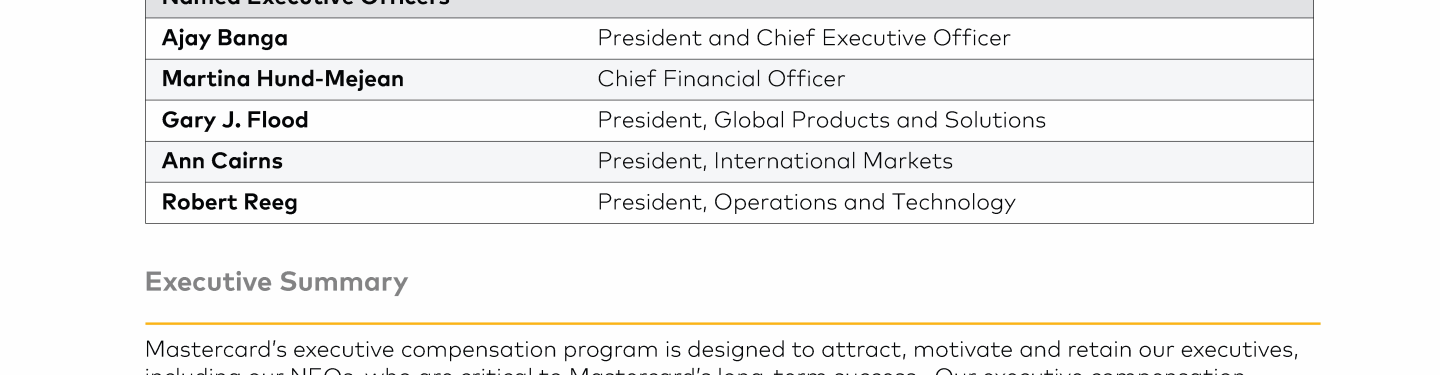Image resolution: width=1440 pixels, height=375 pixels.
Task: Click President, Global Products and Solutions
Action: pos(822,120)
